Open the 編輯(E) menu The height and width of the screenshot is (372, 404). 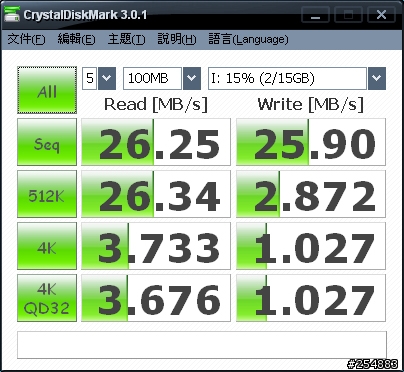pyautogui.click(x=76, y=39)
